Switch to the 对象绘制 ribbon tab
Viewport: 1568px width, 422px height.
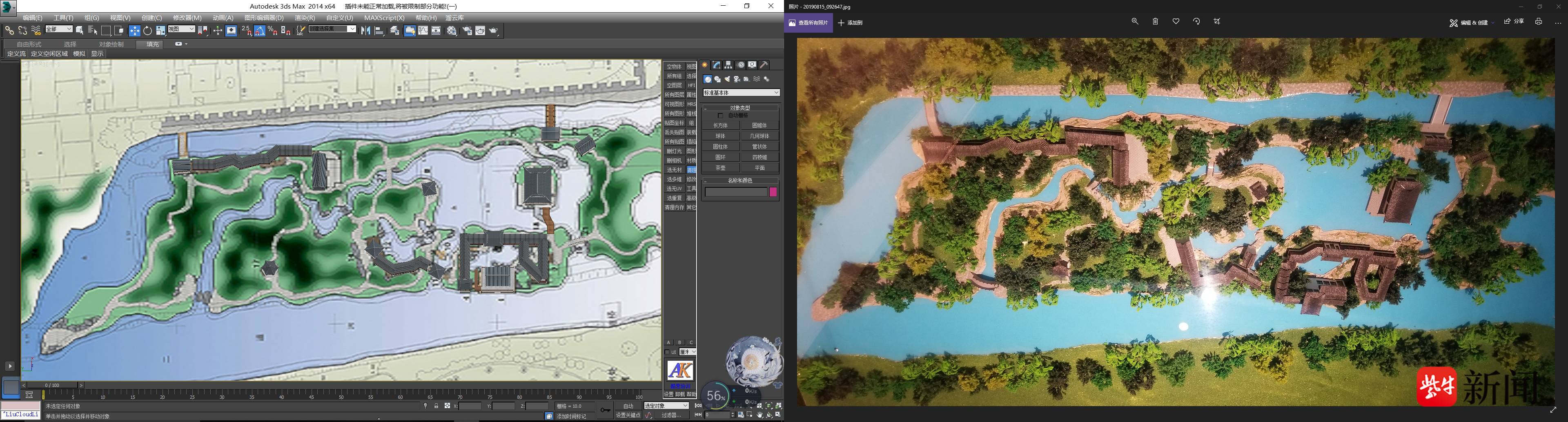click(111, 44)
